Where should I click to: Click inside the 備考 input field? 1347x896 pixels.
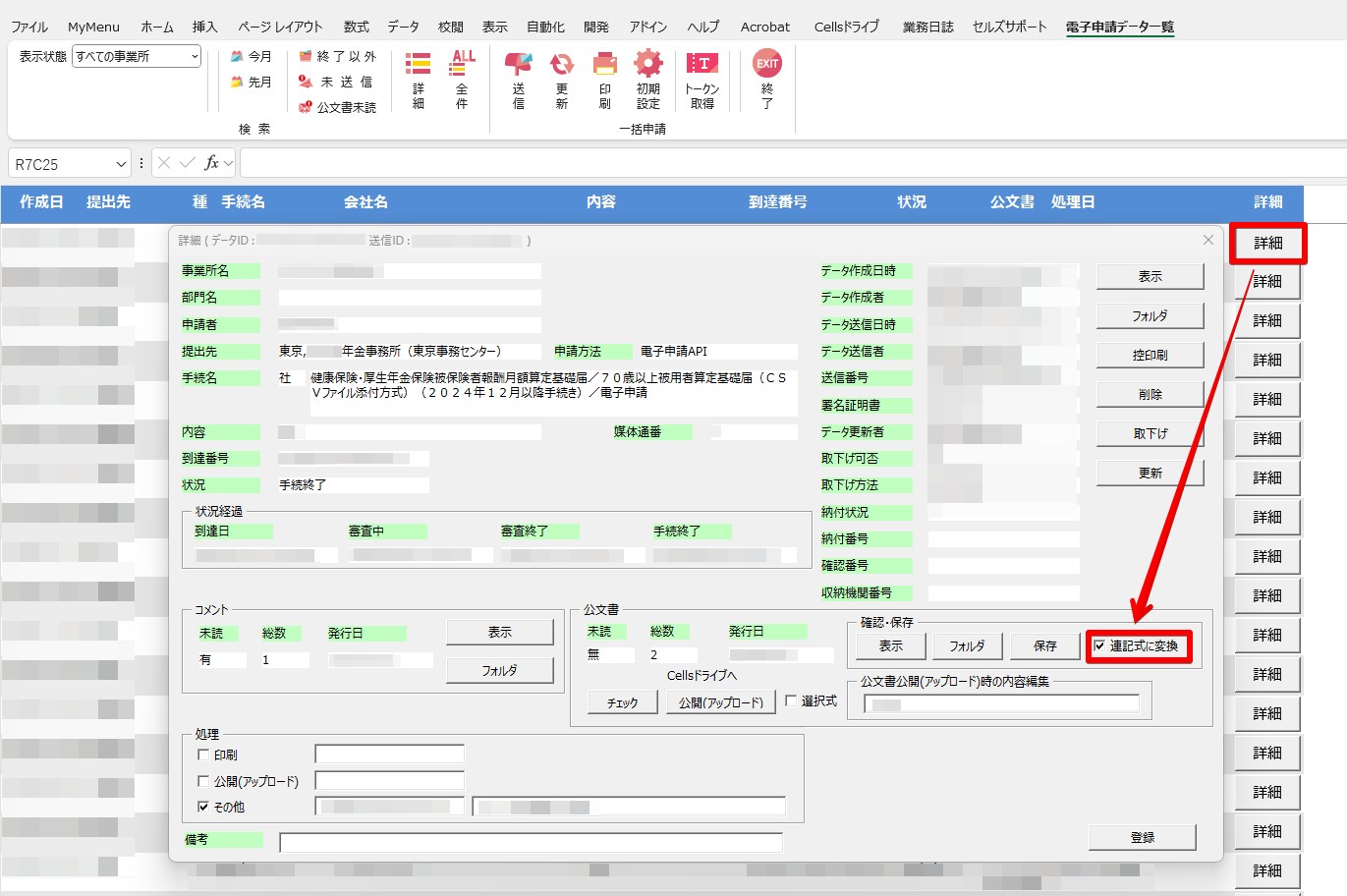coord(531,841)
